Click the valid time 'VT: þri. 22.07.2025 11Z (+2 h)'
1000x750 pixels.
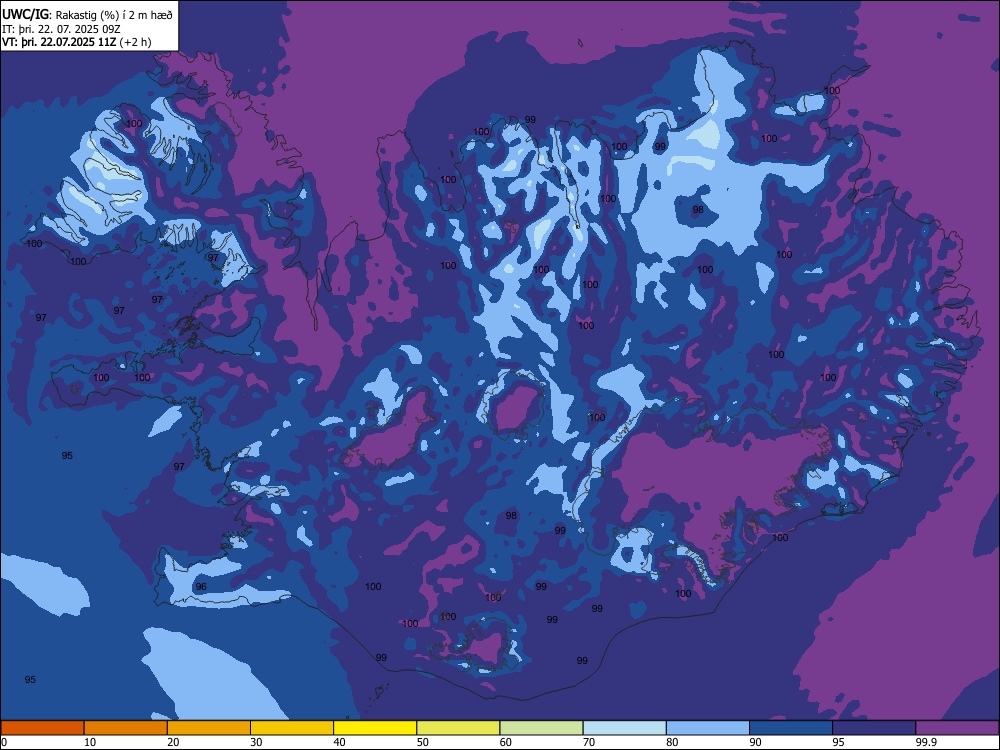[x=77, y=42]
